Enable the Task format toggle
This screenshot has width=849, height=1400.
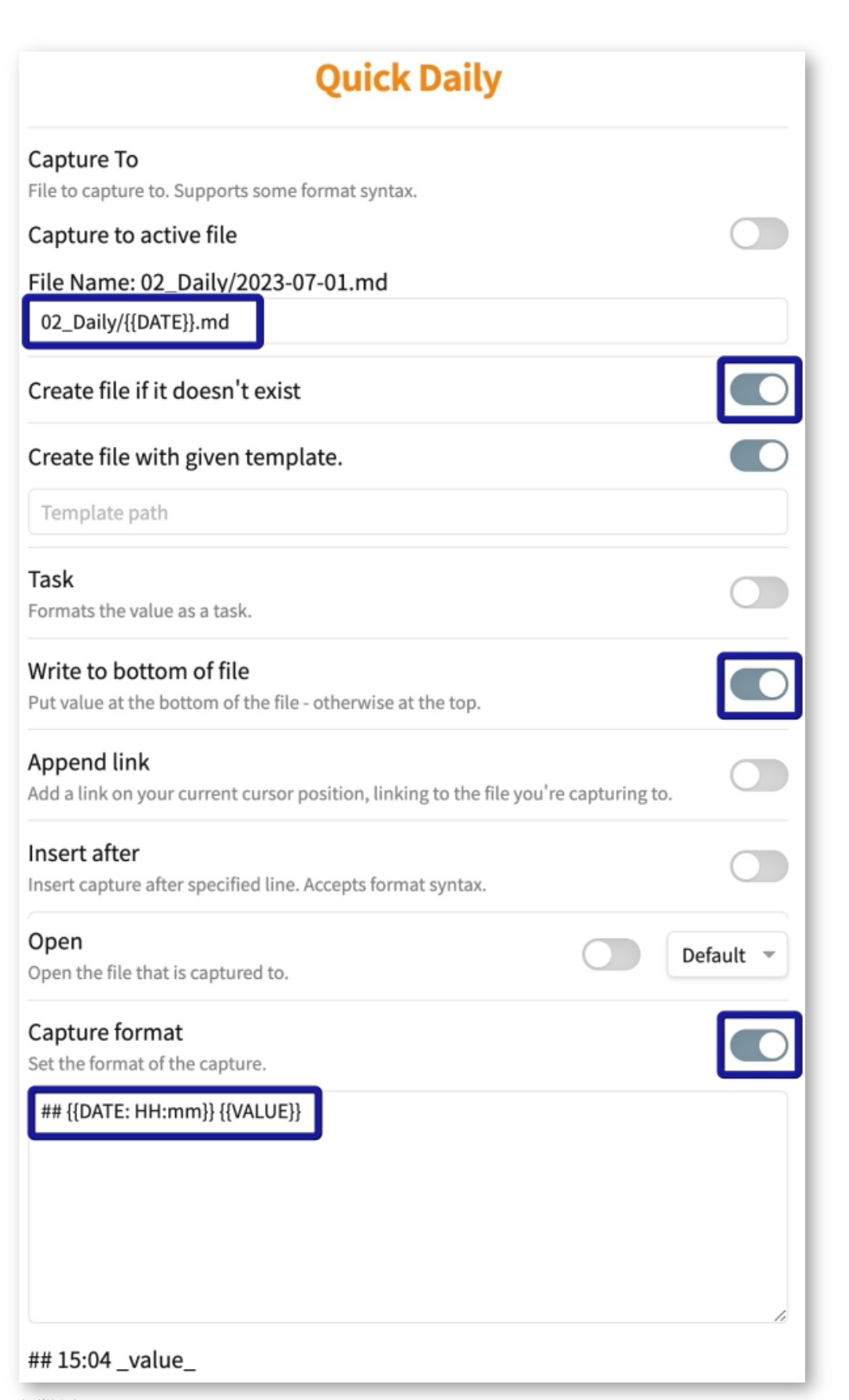click(758, 592)
